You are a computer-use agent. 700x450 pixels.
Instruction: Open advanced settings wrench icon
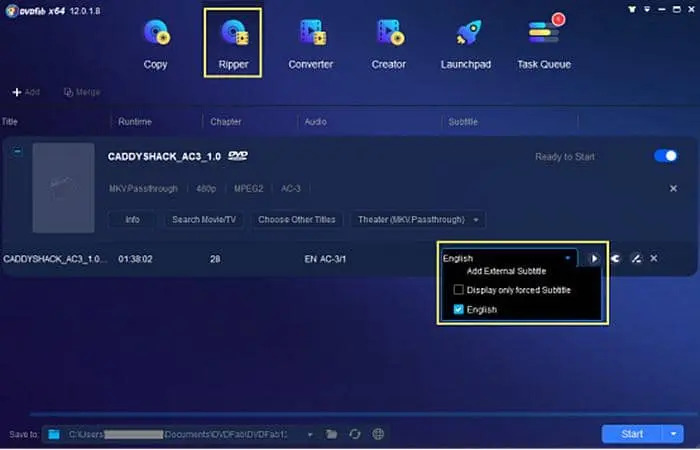point(615,258)
